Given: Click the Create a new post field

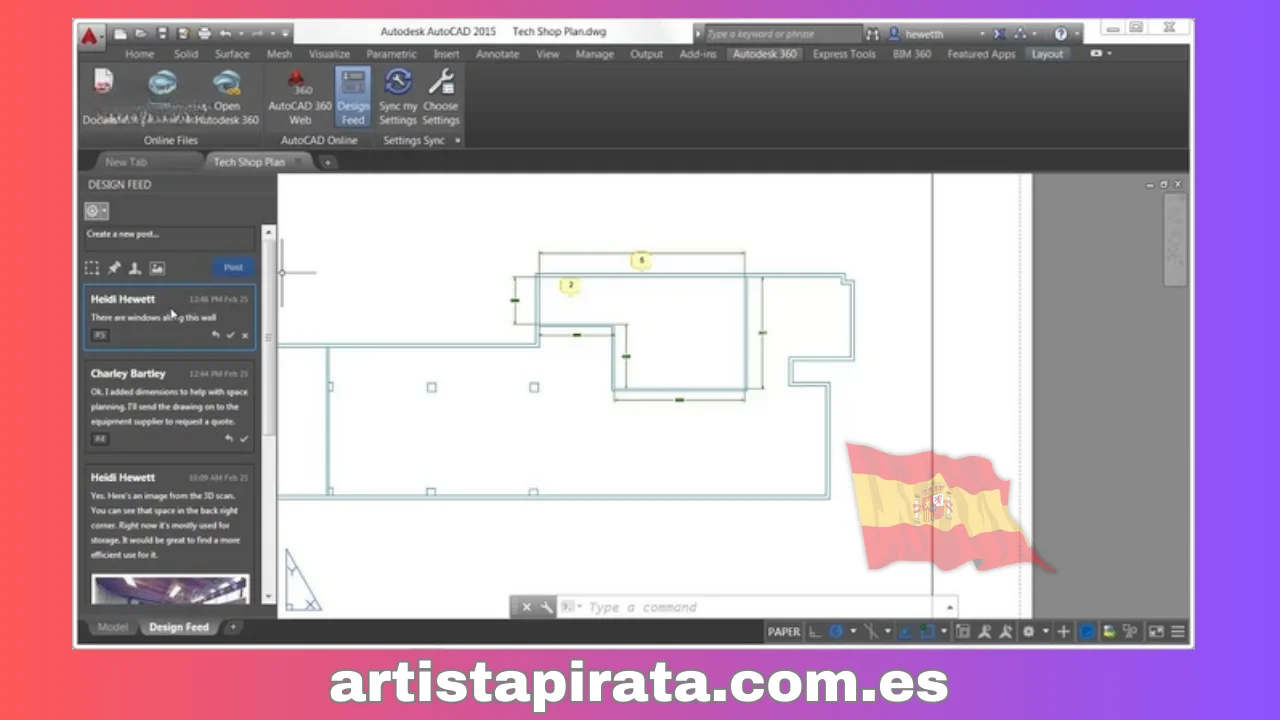Looking at the screenshot, I should [x=169, y=239].
